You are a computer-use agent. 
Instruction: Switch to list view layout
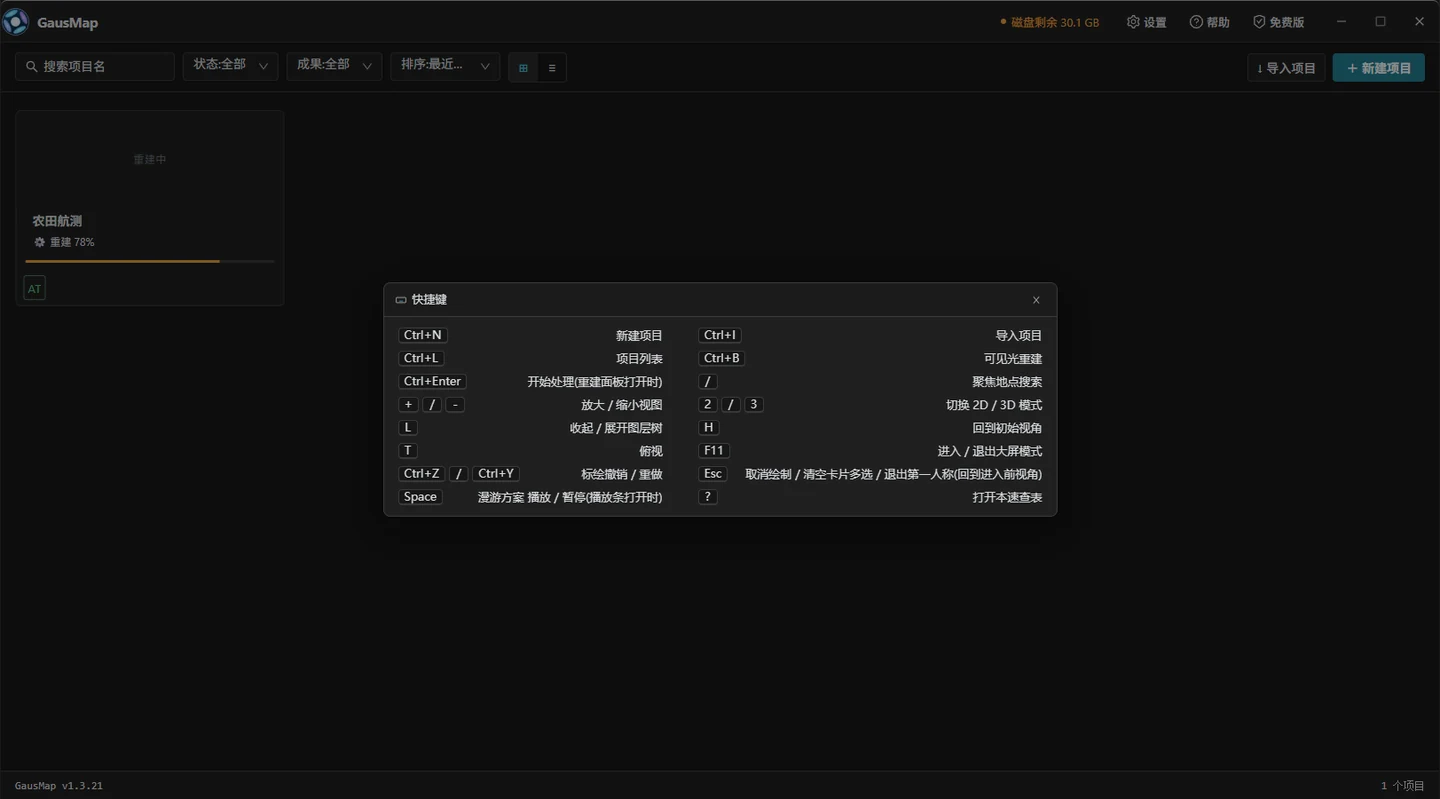coord(552,68)
